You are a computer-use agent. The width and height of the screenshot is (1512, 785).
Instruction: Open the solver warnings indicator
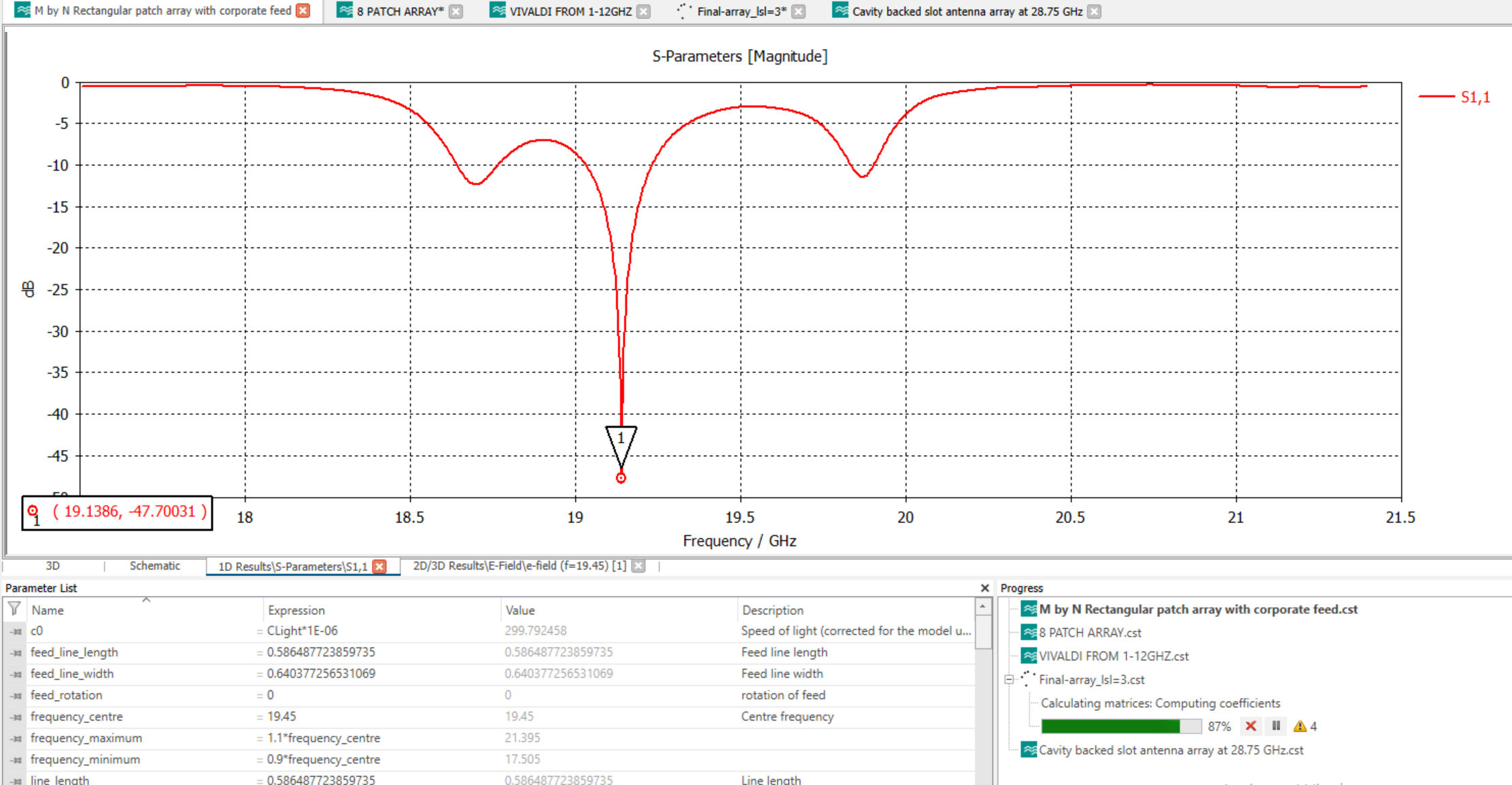1301,726
